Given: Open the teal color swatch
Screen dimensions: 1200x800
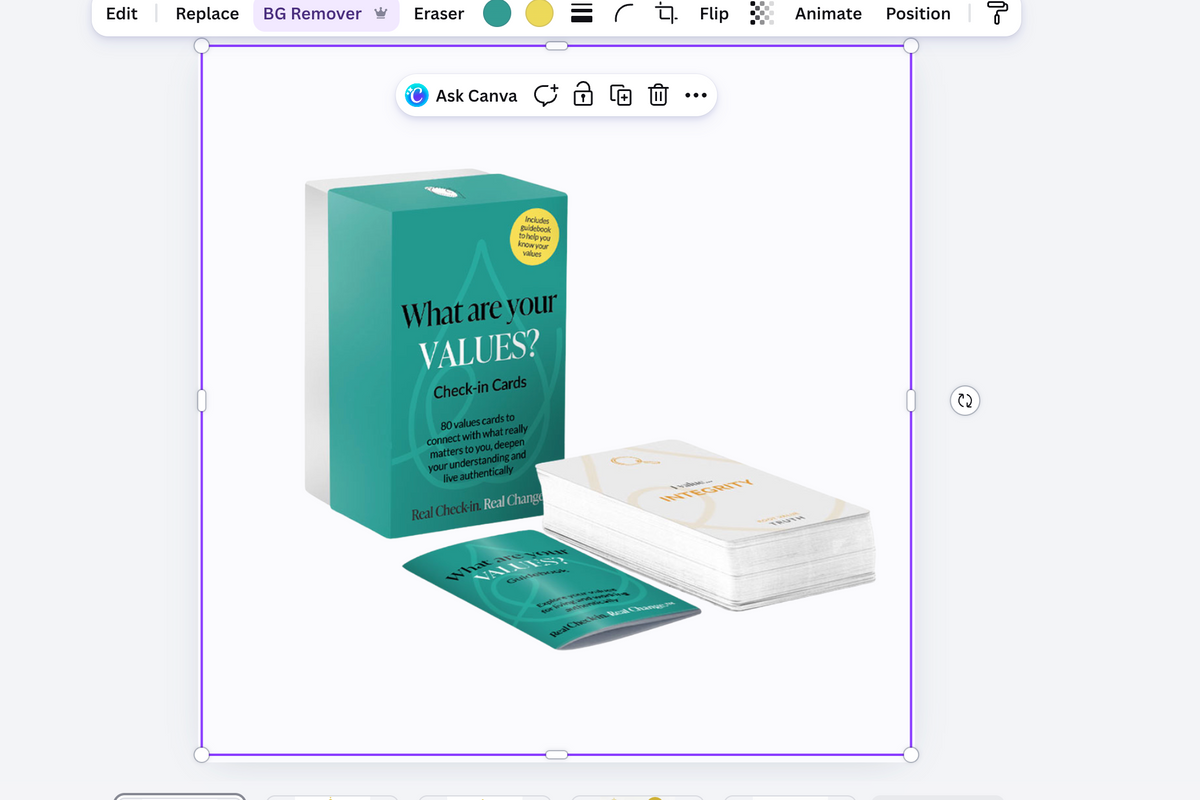Looking at the screenshot, I should click(497, 14).
